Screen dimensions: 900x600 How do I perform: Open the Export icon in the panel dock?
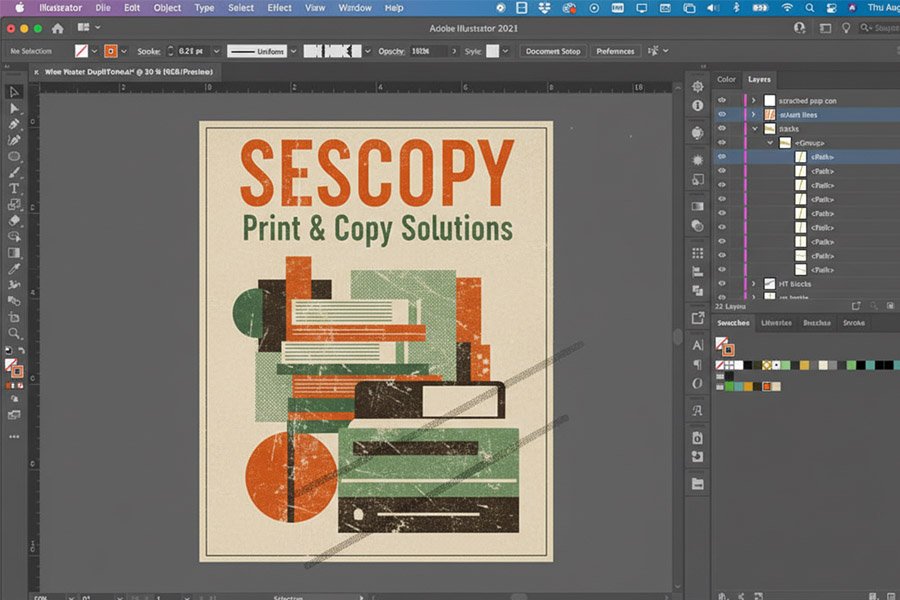point(697,318)
